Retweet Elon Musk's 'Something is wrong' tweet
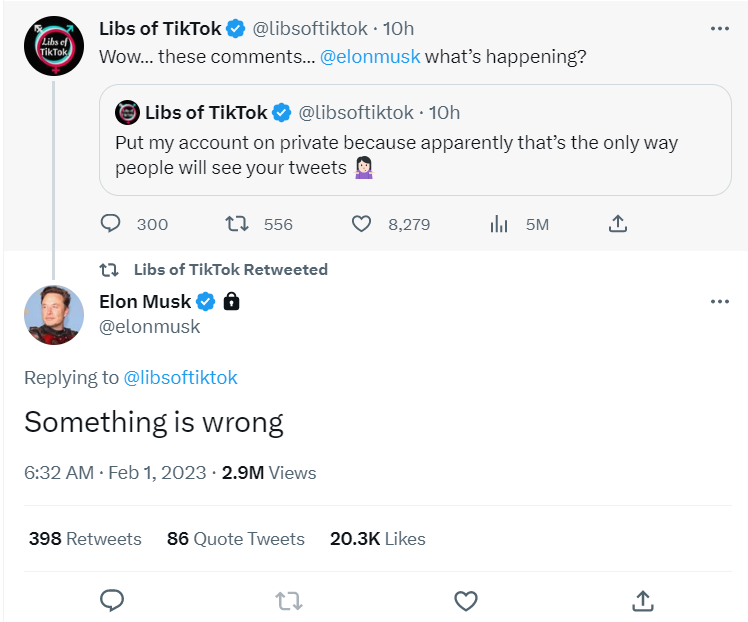Screen dimensions: 748x622 pyautogui.click(x=288, y=600)
